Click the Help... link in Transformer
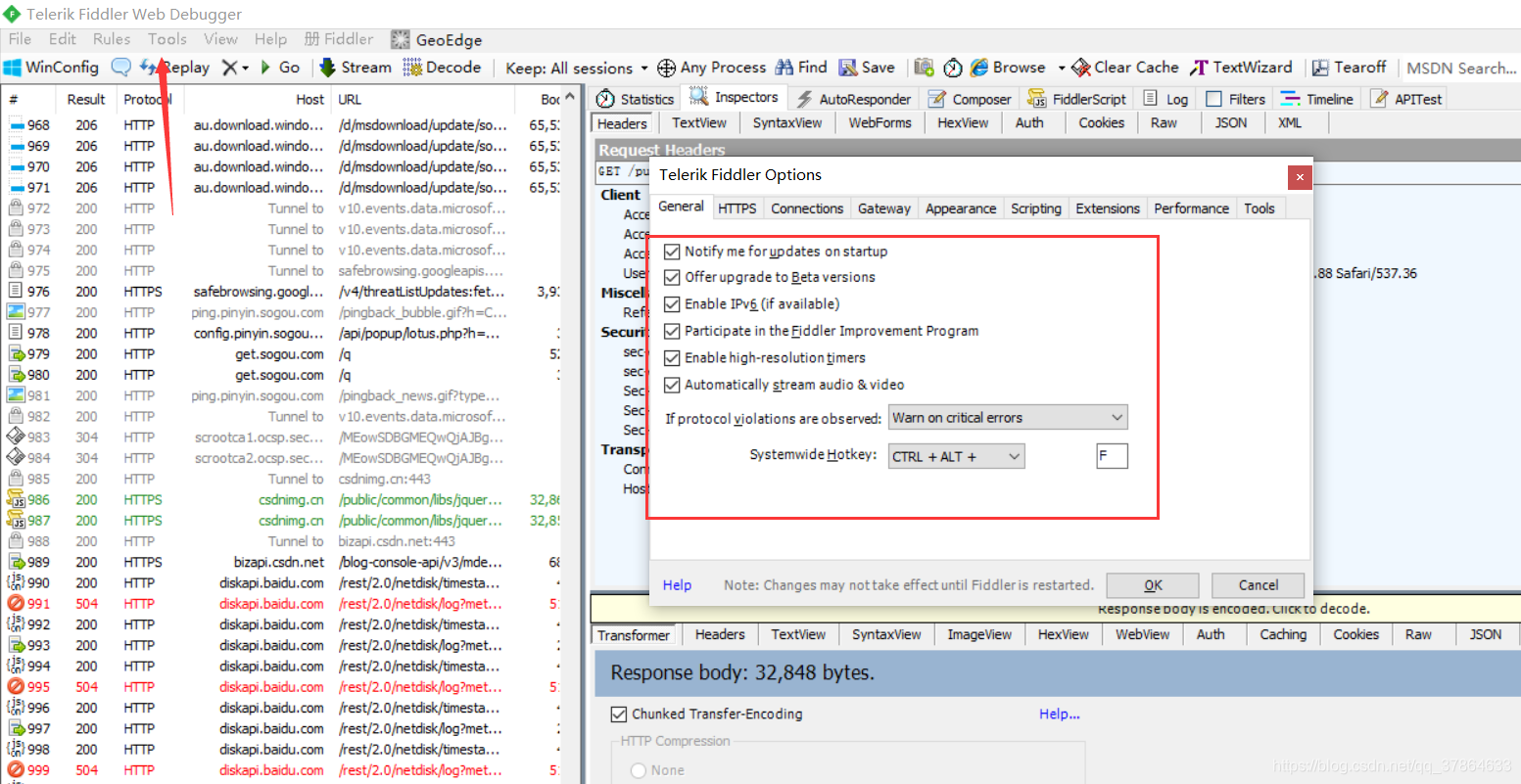Image resolution: width=1521 pixels, height=784 pixels. [1060, 715]
